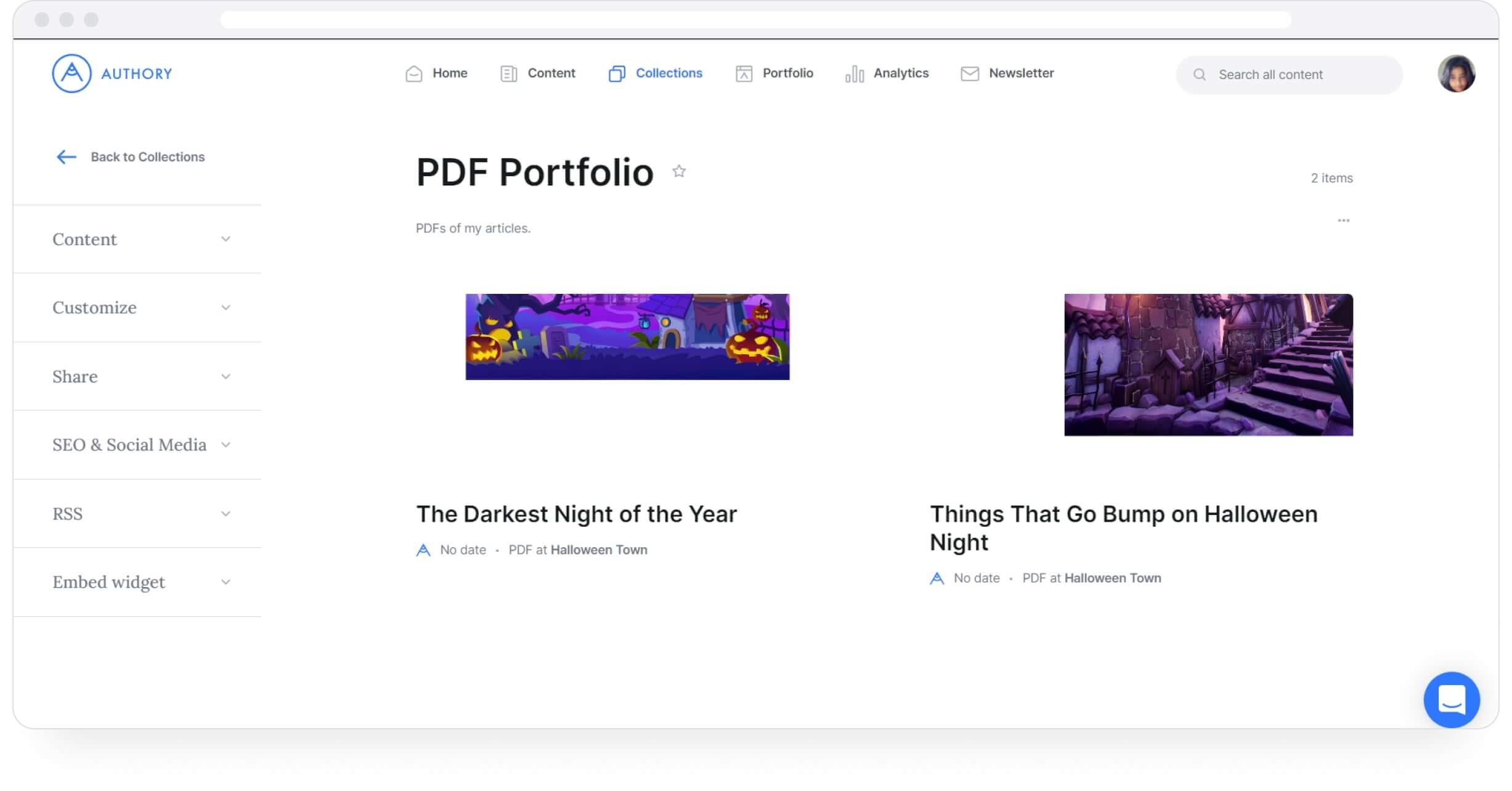Click the Content navigation icon

[x=508, y=73]
